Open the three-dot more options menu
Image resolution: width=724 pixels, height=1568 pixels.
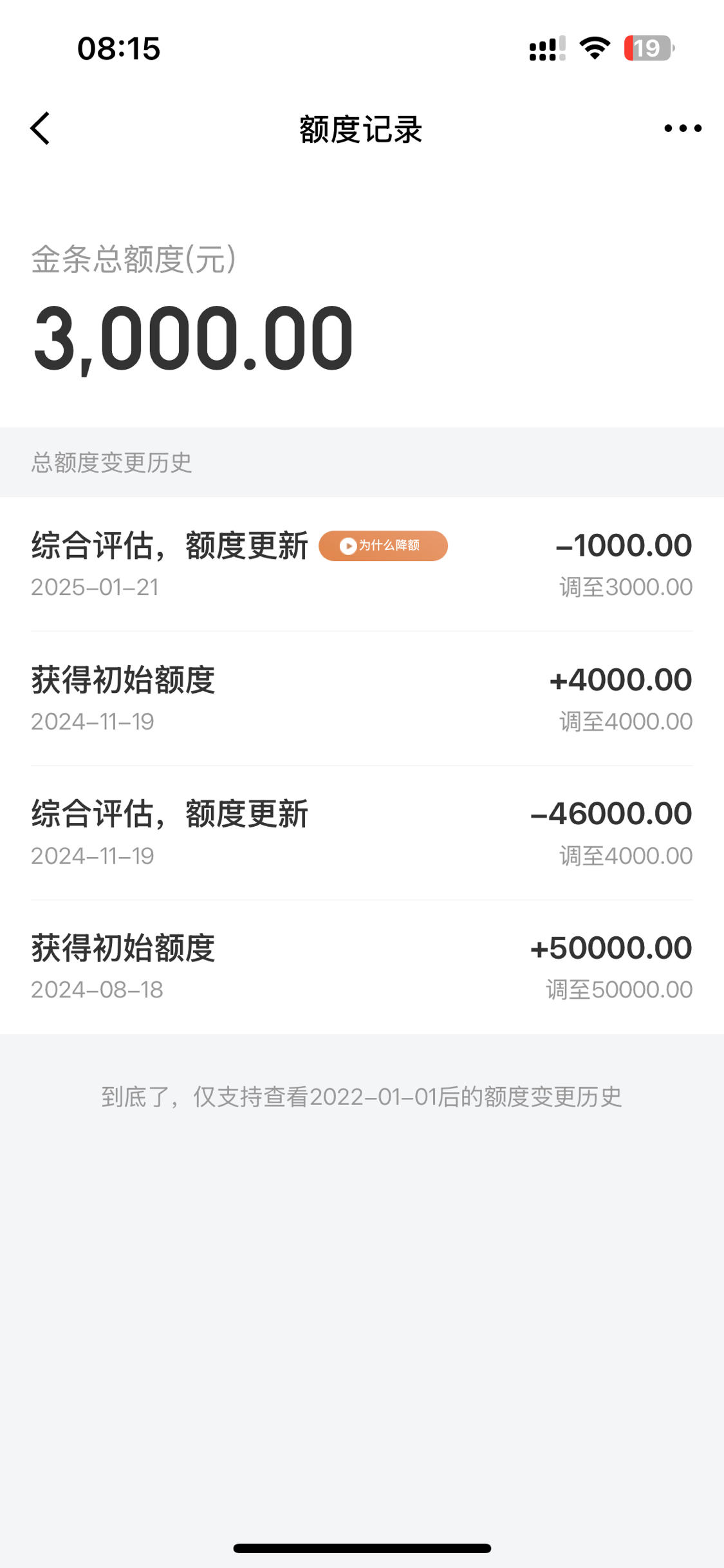tap(683, 128)
